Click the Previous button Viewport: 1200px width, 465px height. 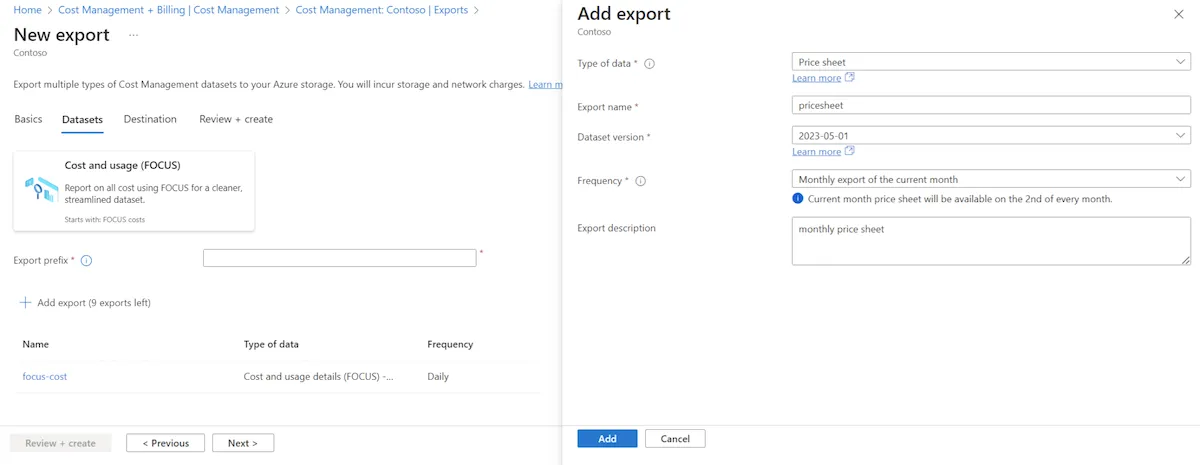coord(165,443)
